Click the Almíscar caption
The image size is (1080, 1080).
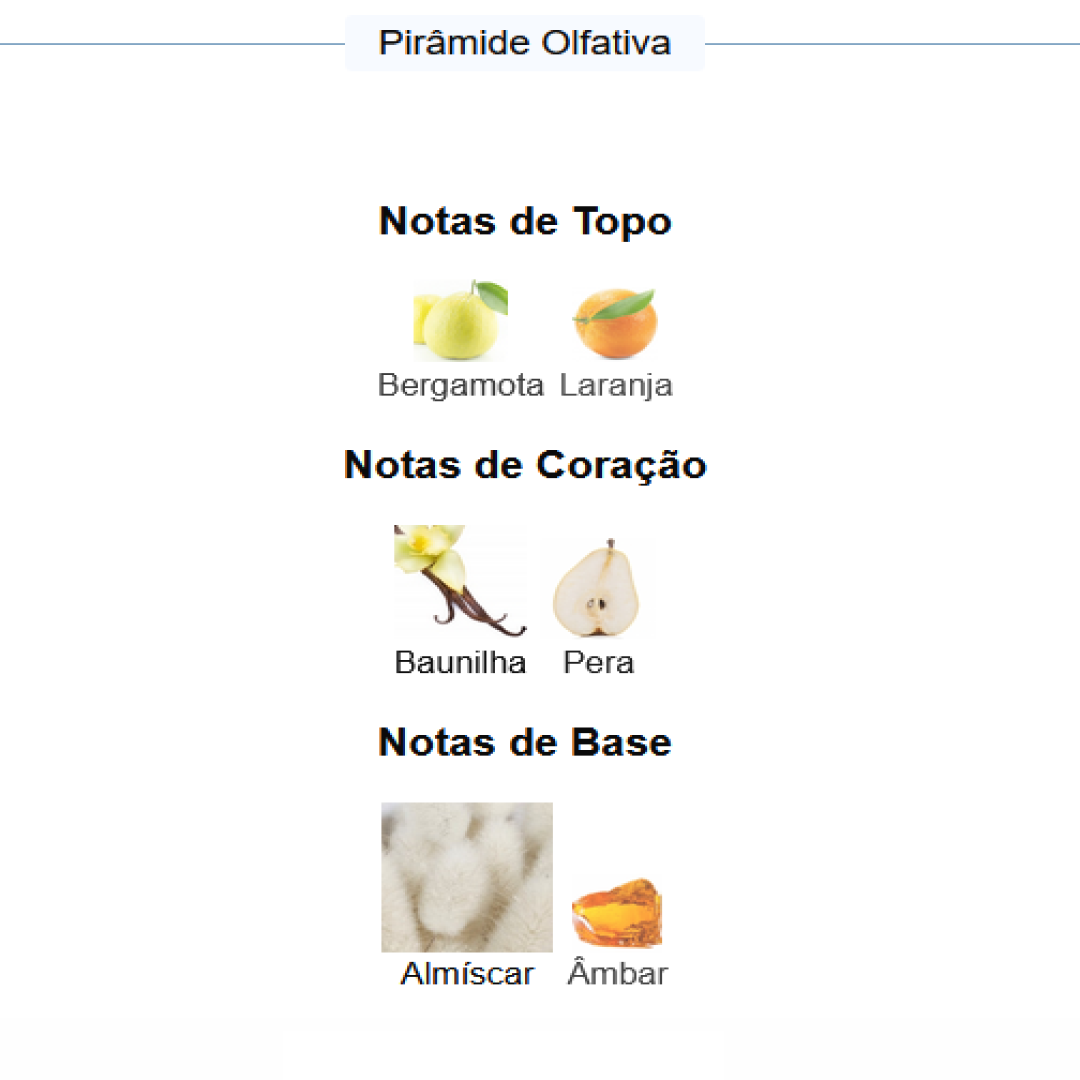pyautogui.click(x=467, y=974)
